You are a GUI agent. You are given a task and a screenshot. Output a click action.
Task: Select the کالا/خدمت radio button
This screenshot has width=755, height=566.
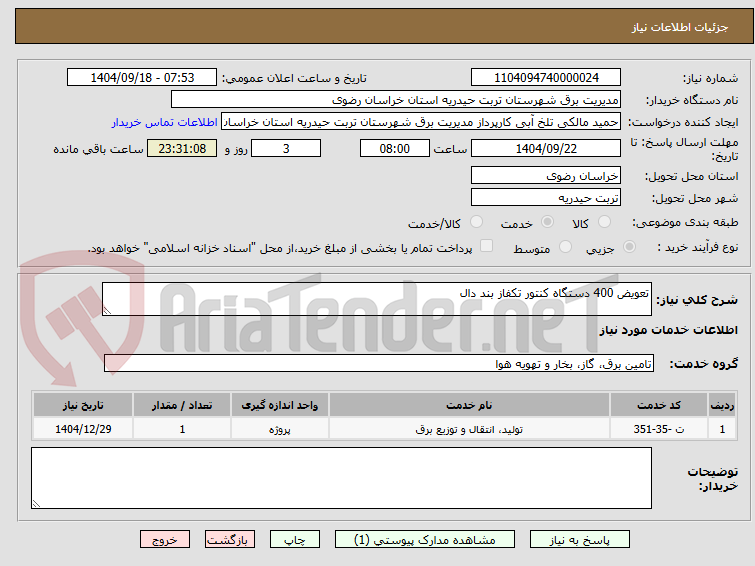pyautogui.click(x=476, y=222)
